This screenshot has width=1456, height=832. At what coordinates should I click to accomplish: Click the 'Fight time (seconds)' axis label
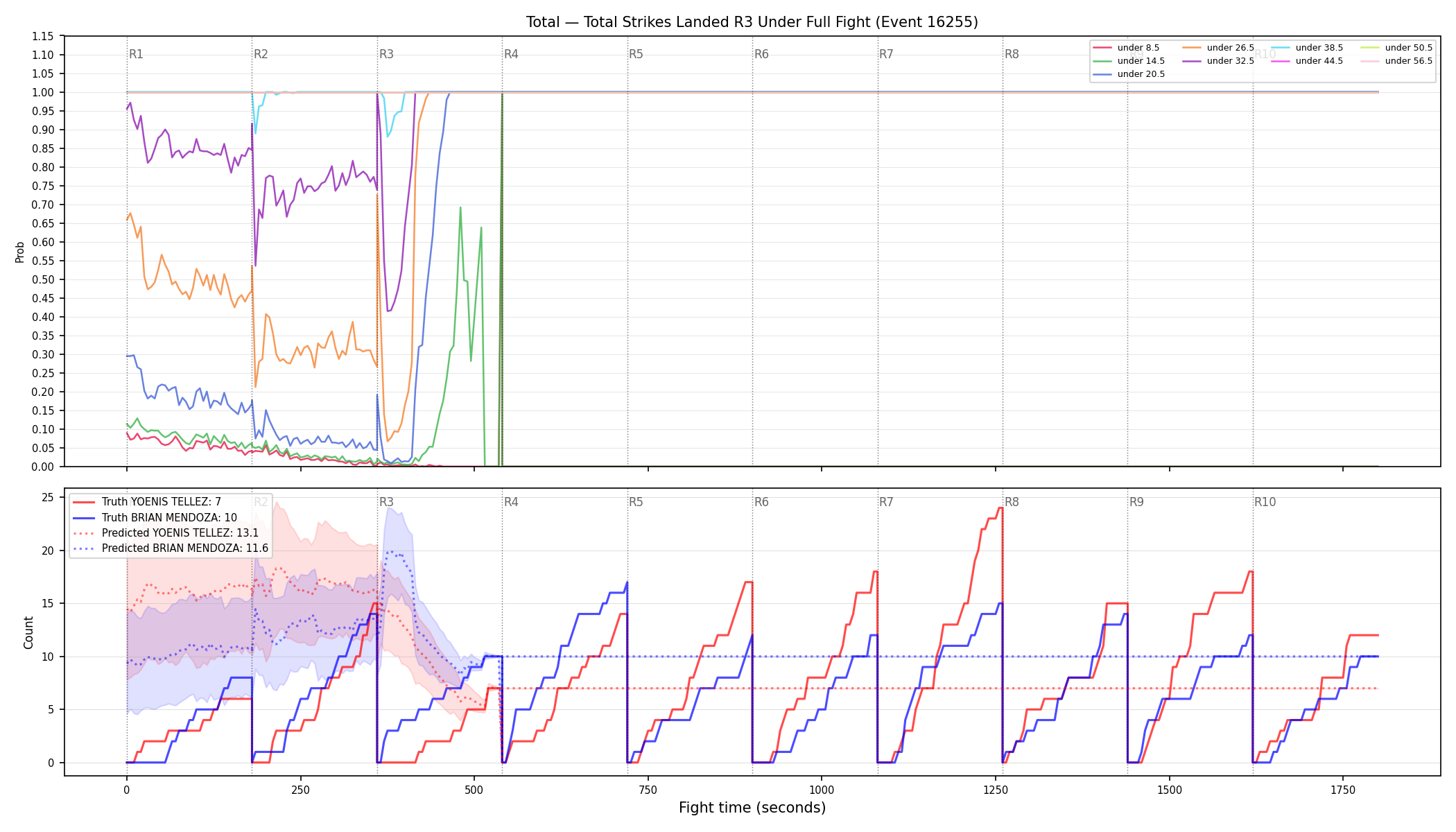click(752, 808)
